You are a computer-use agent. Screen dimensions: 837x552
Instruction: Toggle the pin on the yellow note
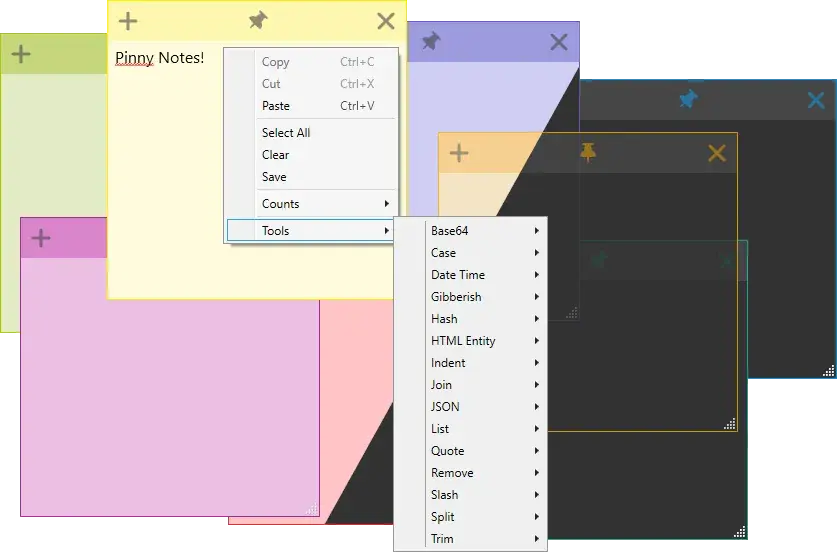coord(258,21)
